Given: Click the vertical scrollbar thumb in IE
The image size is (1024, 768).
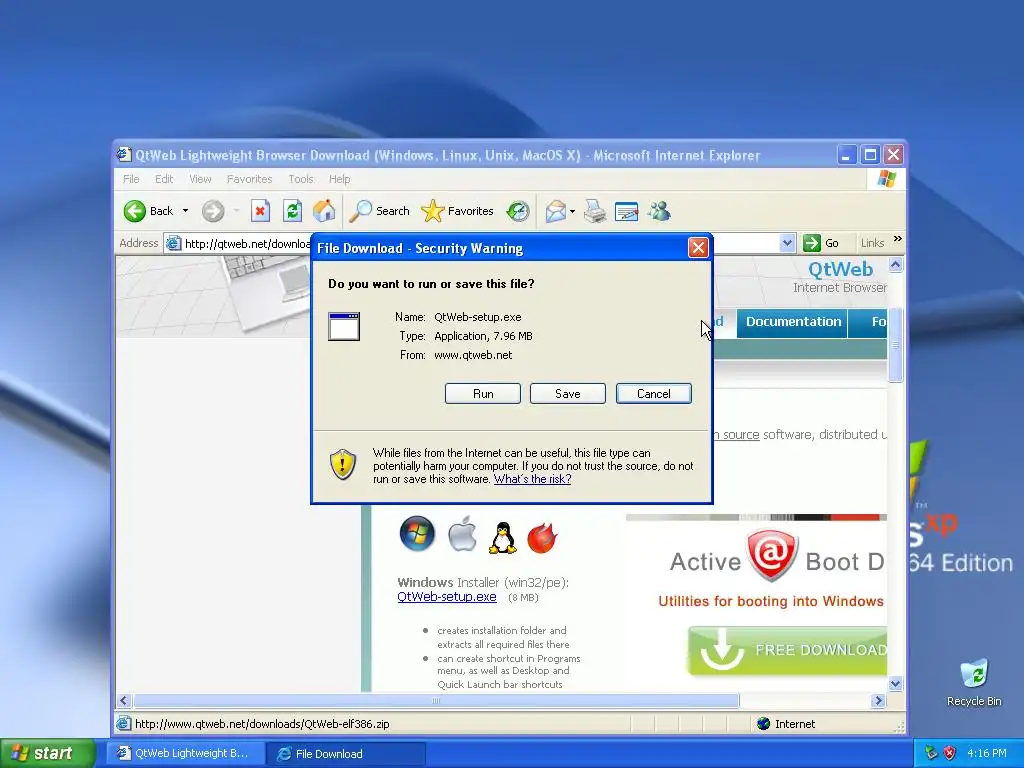Looking at the screenshot, I should click(x=895, y=345).
